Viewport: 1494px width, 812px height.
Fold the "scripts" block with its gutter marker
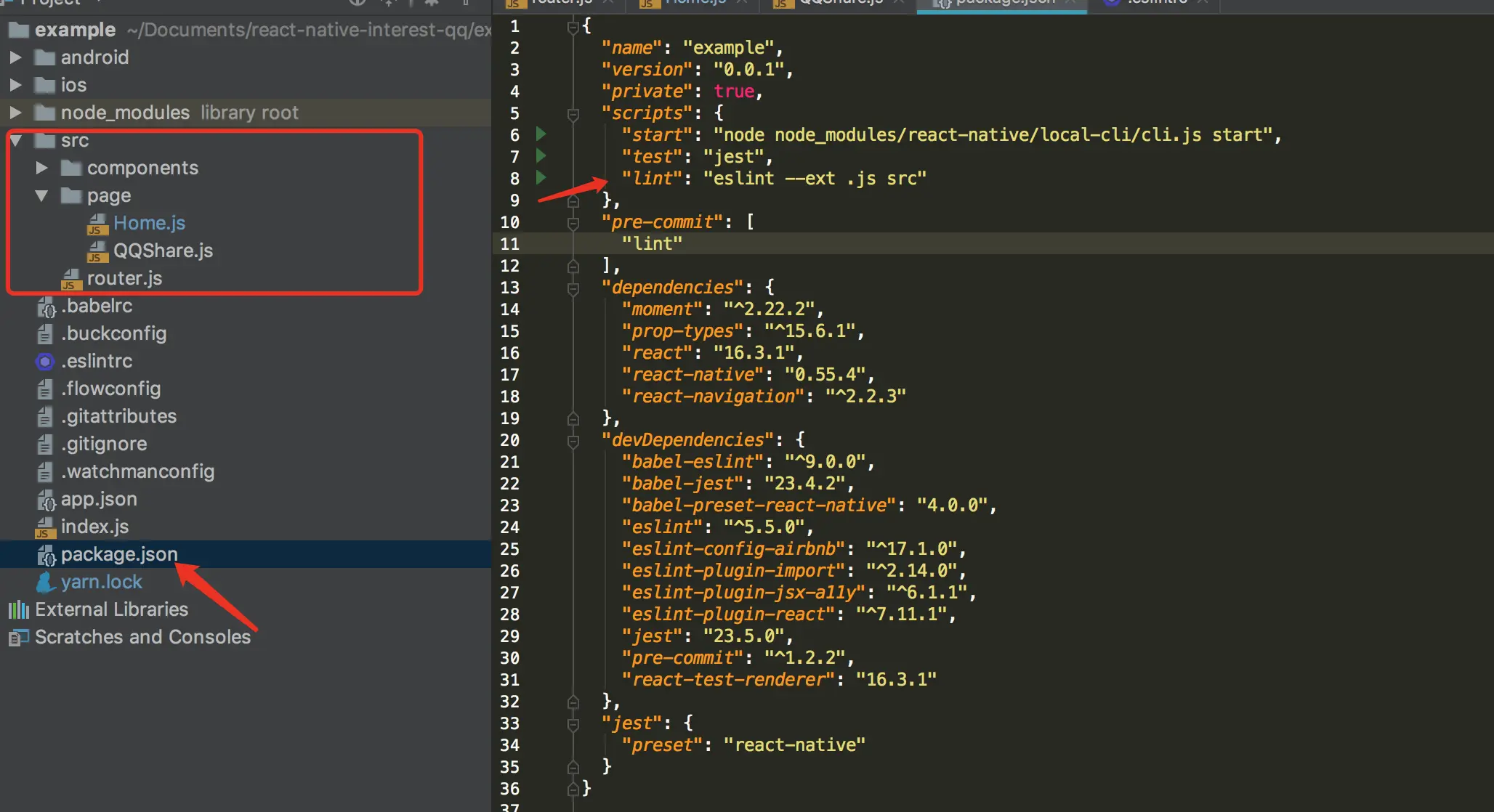click(x=573, y=114)
